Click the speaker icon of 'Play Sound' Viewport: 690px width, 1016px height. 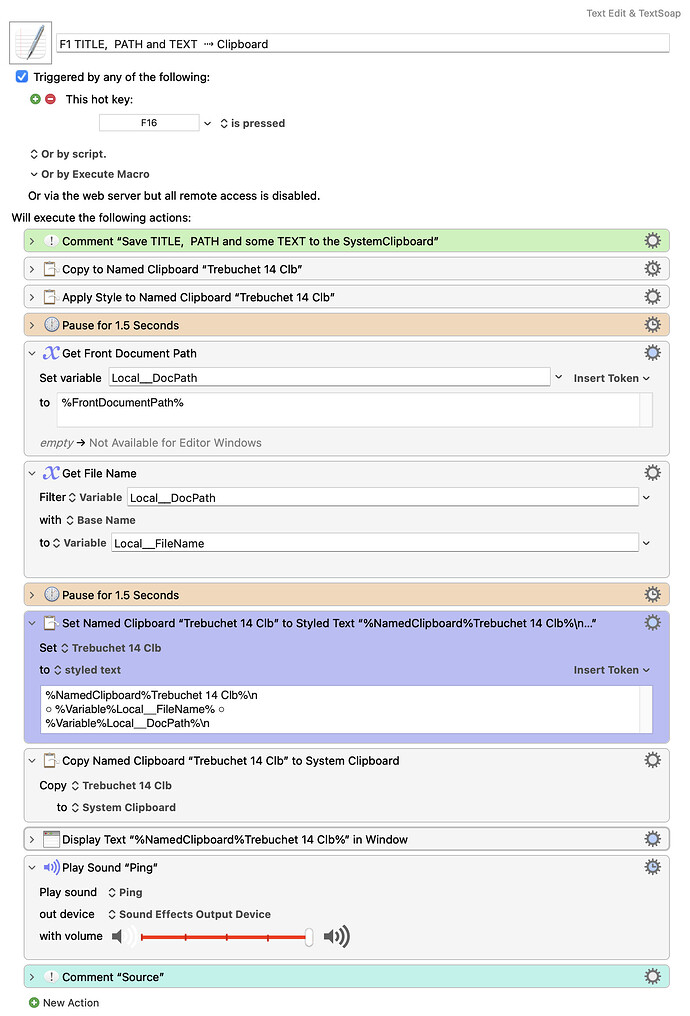51,867
